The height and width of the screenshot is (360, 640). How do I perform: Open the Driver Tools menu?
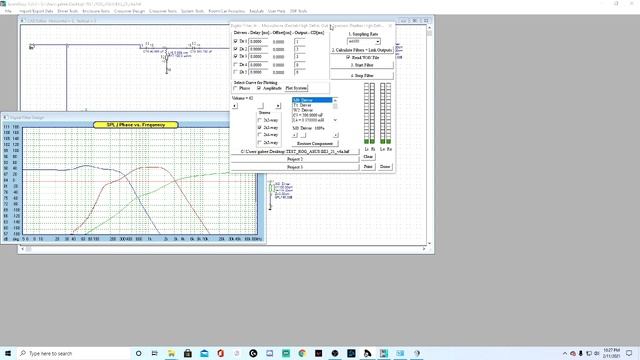[68, 11]
